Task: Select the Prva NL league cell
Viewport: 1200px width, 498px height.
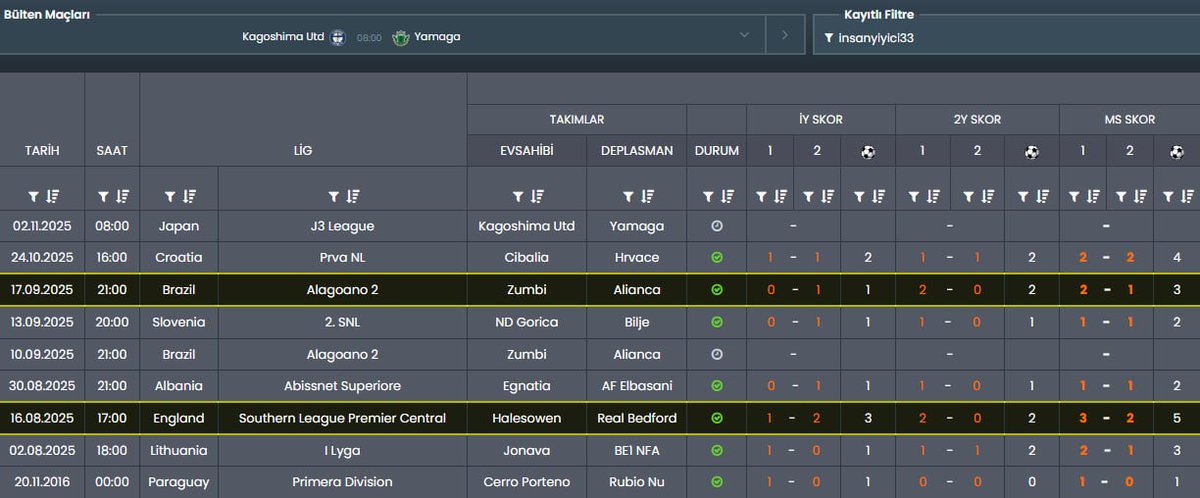Action: 343,258
